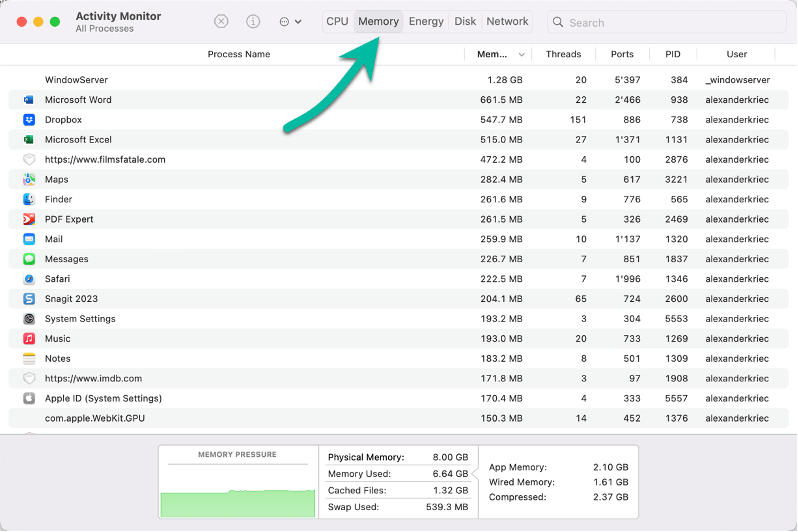The height and width of the screenshot is (532, 798).
Task: Expand the chevron beside the action menu
Action: 298,22
